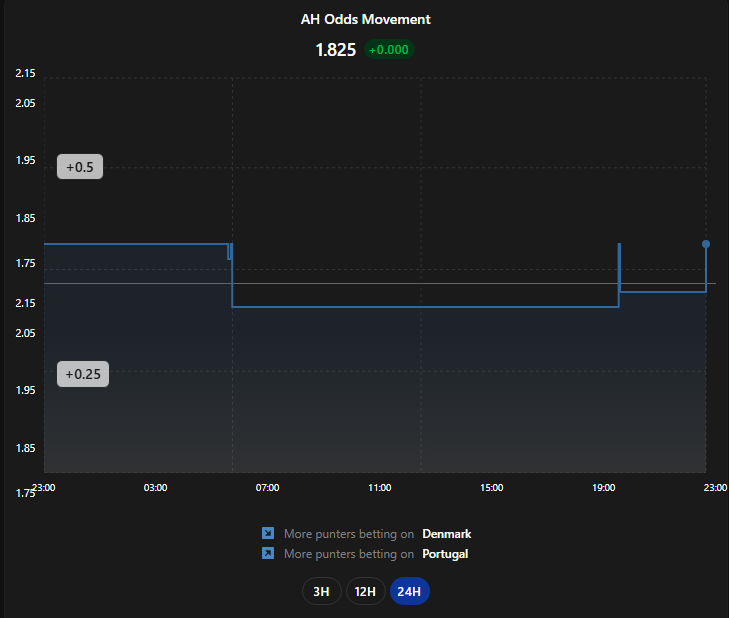Viewport: 729px width, 618px height.
Task: Switch chart range to 12H
Action: pos(365,591)
